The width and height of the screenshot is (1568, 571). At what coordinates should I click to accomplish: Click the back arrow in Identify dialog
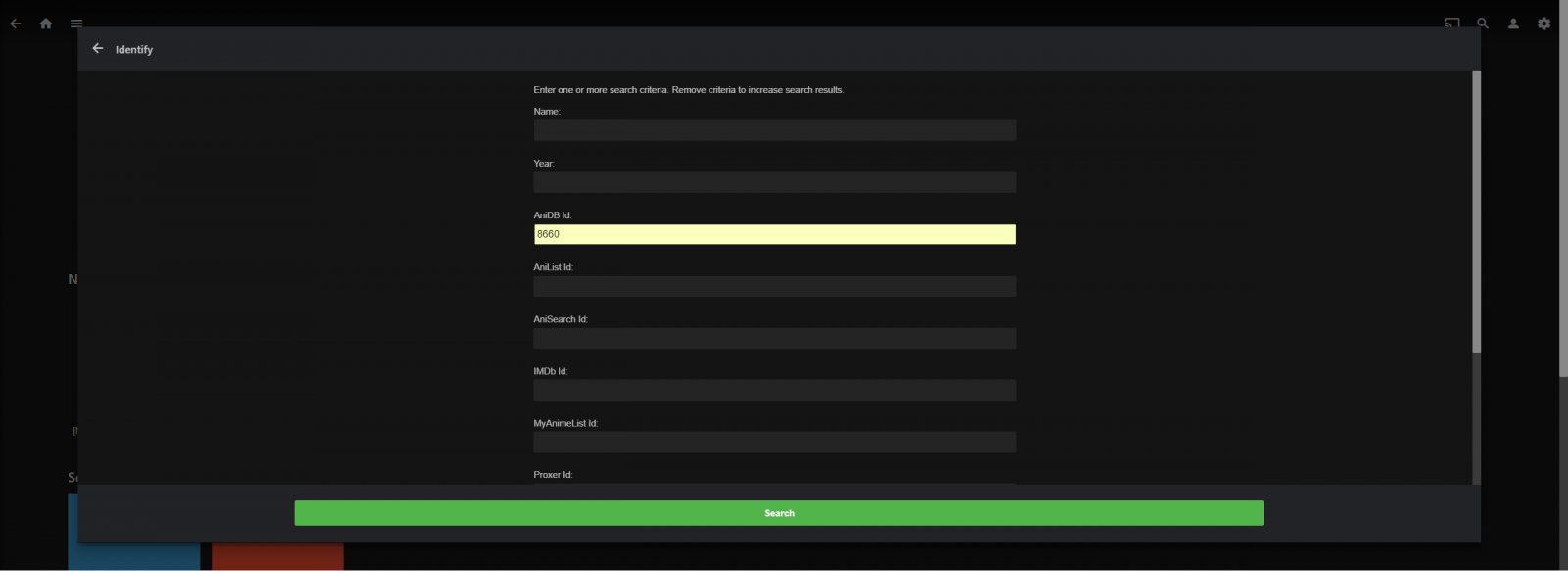[x=98, y=48]
